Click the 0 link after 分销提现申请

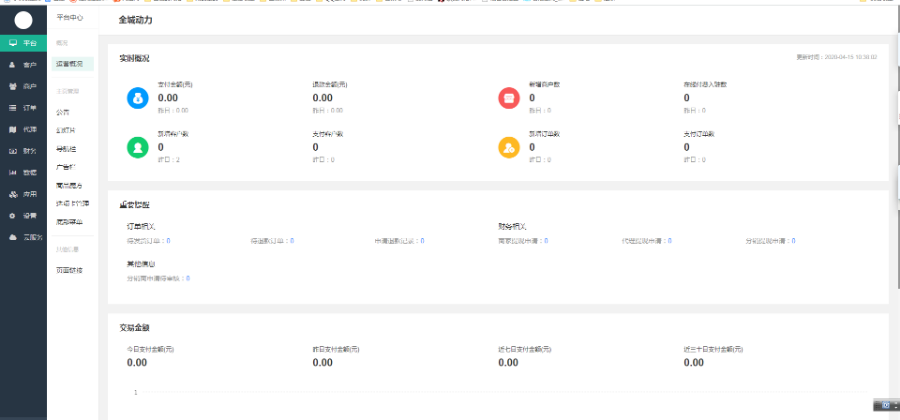point(794,241)
